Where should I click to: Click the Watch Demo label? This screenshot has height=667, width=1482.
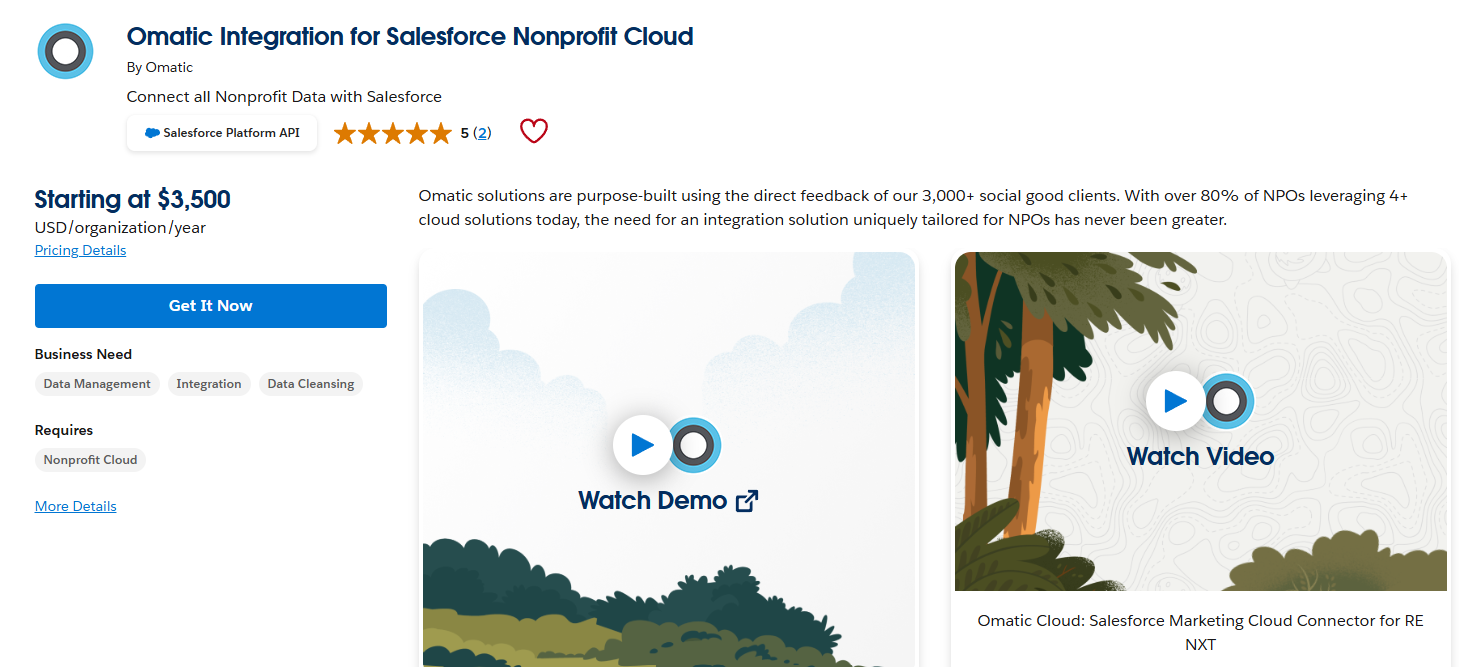coord(653,500)
